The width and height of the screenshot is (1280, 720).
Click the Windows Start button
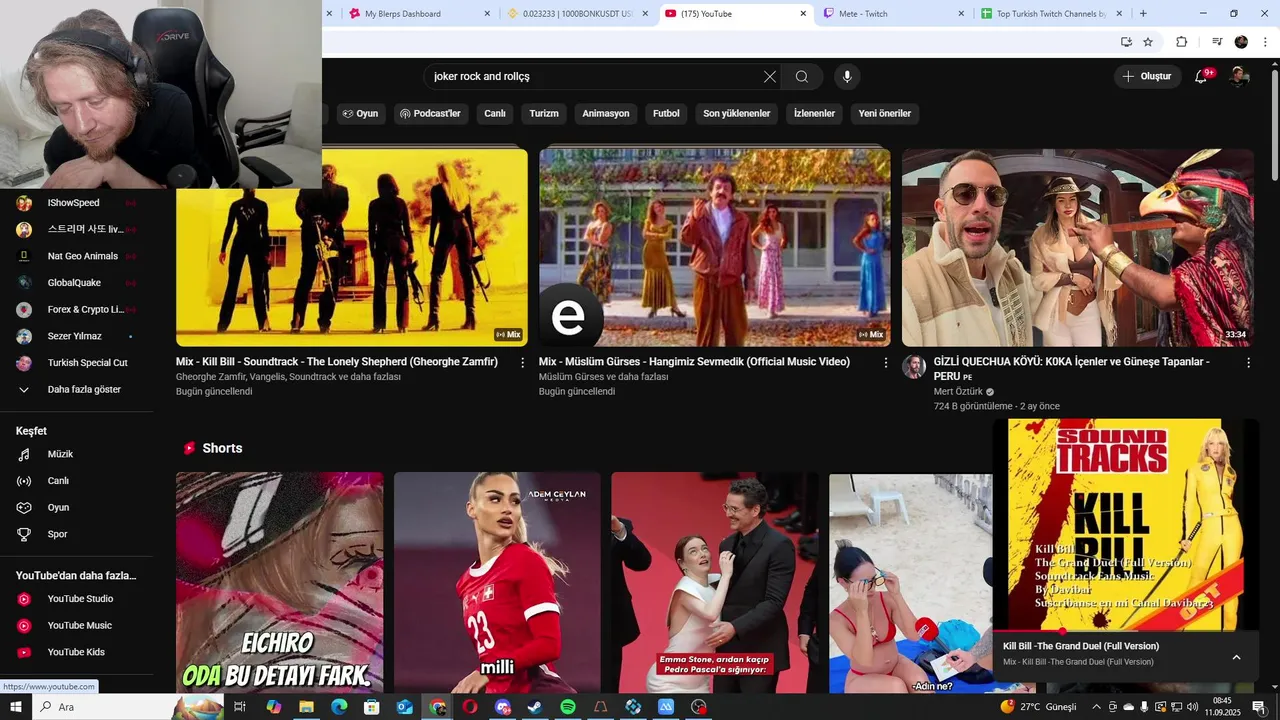click(x=15, y=707)
